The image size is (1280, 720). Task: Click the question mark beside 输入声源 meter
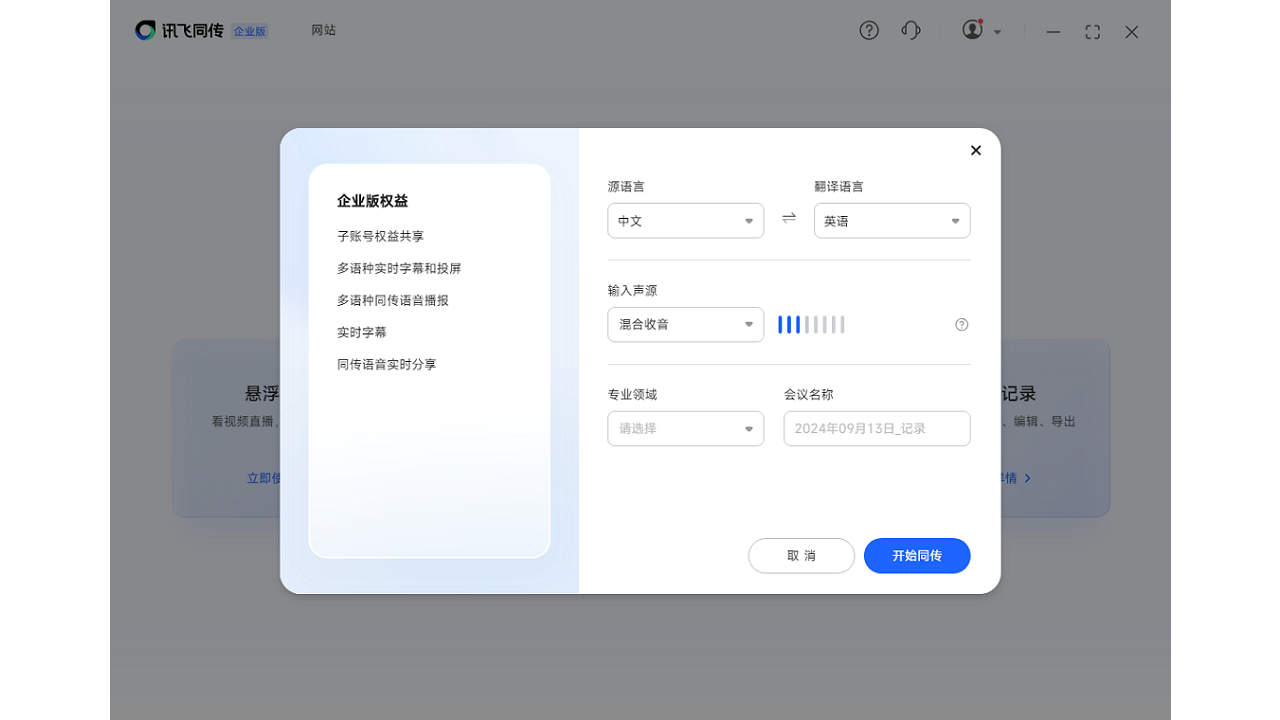(x=961, y=324)
